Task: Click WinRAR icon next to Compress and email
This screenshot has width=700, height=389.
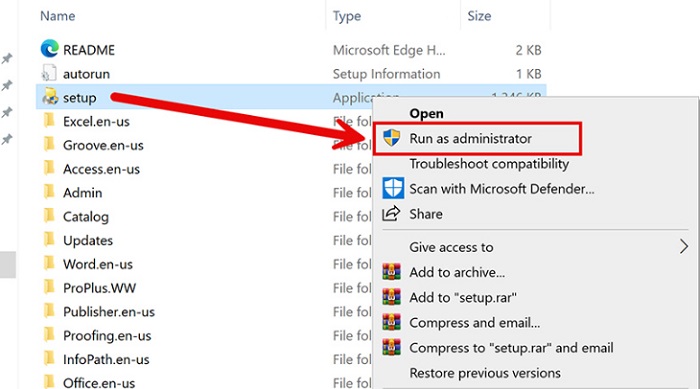Action: coord(392,322)
